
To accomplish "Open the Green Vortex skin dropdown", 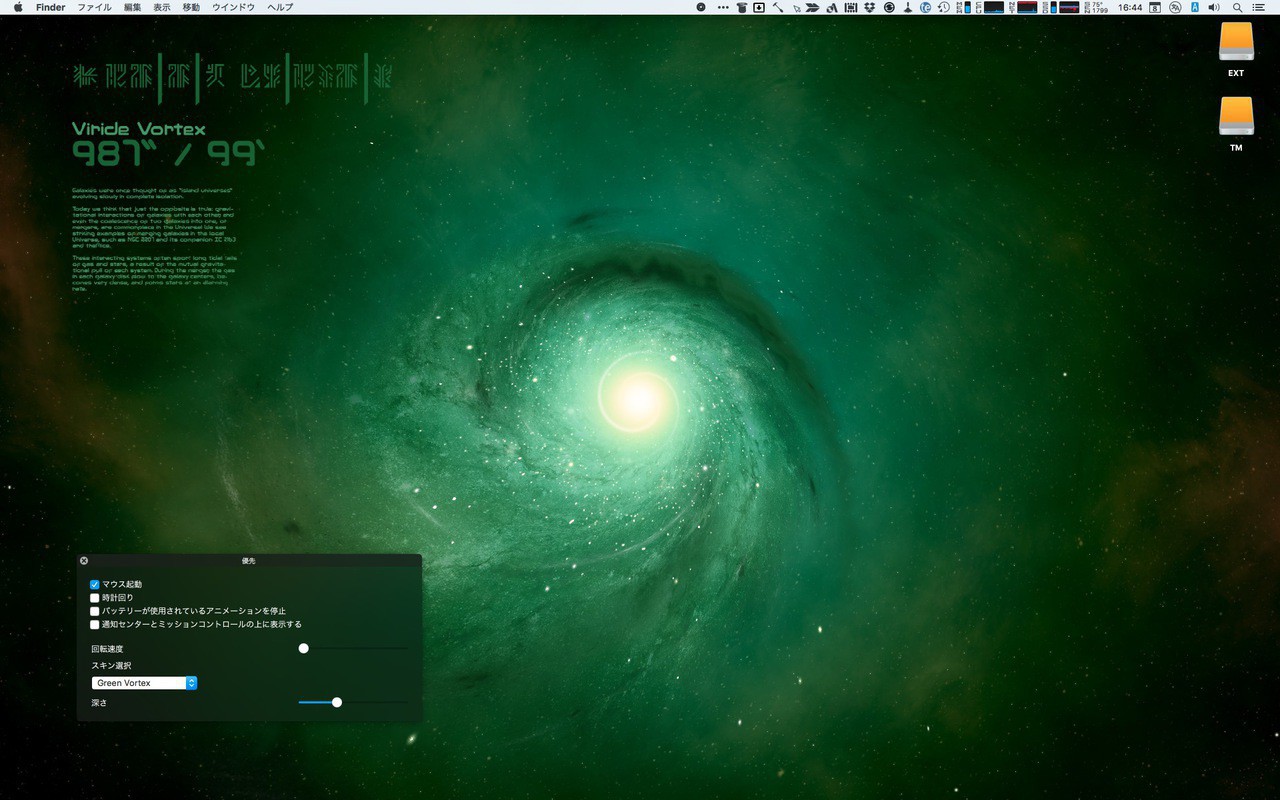I will click(144, 683).
